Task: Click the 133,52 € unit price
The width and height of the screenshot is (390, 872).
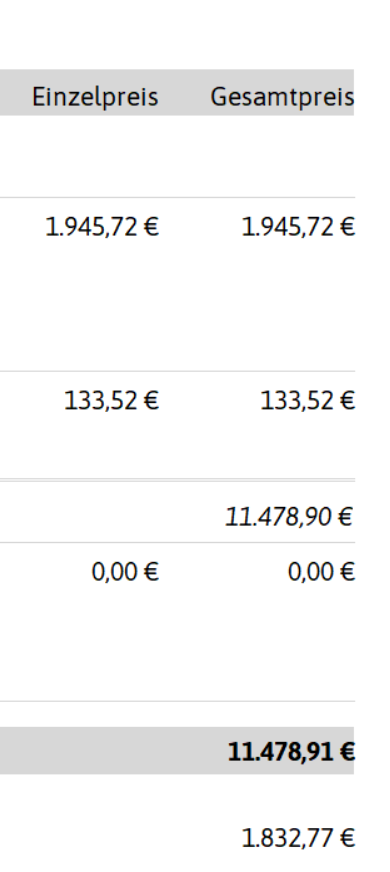Action: [x=112, y=400]
